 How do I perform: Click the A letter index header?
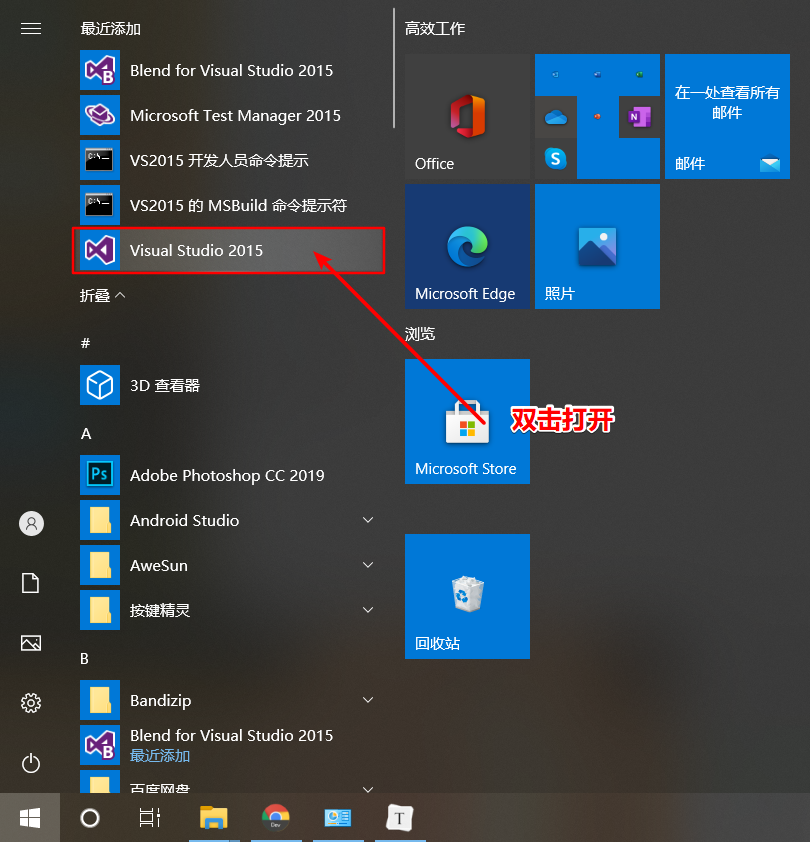click(x=86, y=434)
